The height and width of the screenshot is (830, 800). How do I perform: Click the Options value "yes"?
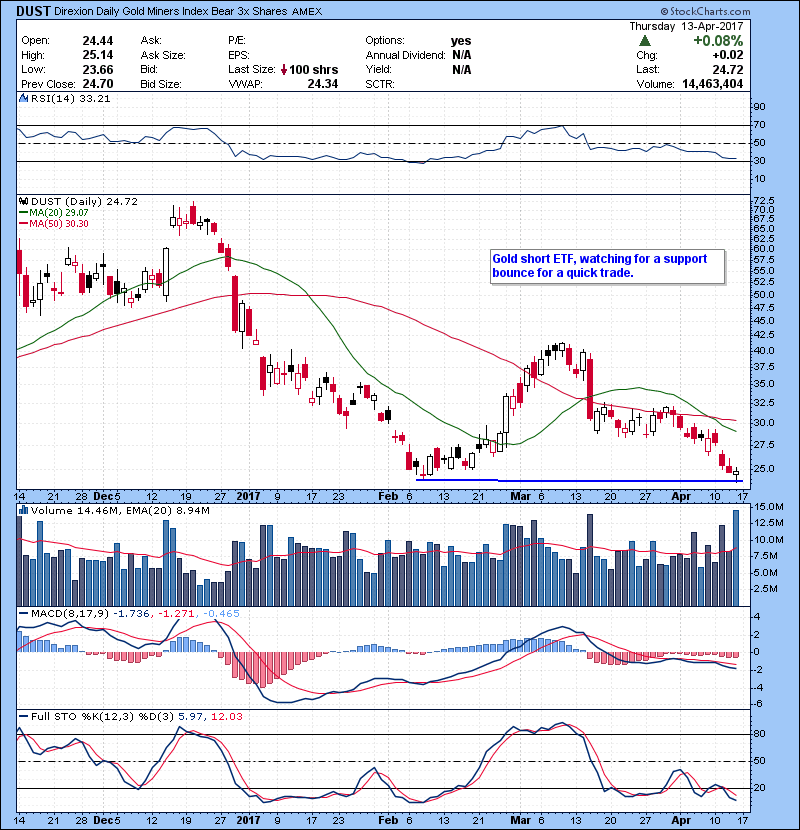[461, 41]
